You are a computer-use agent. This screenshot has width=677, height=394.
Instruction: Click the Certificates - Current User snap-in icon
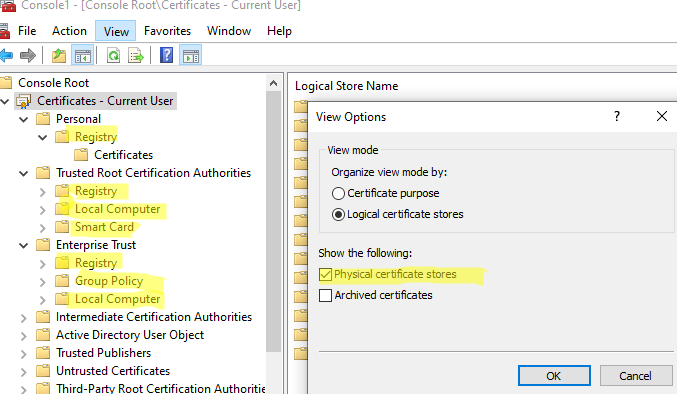(x=23, y=101)
